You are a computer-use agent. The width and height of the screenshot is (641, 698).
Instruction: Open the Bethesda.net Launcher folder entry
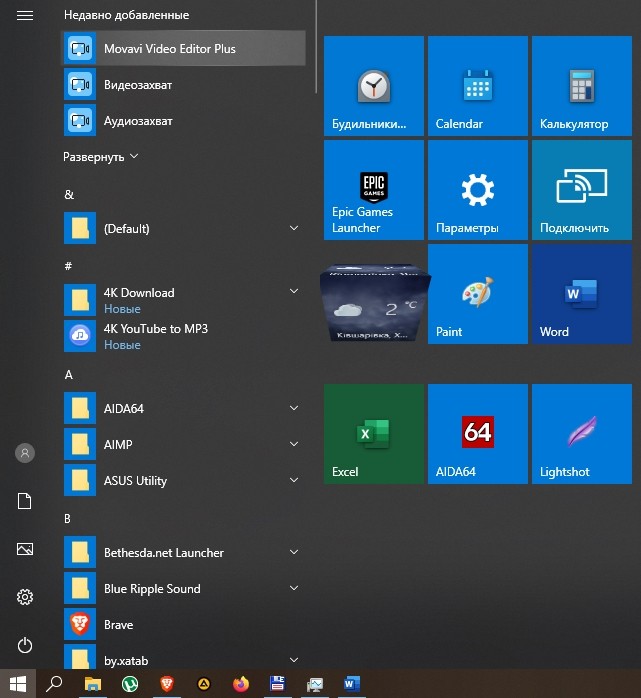[183, 552]
